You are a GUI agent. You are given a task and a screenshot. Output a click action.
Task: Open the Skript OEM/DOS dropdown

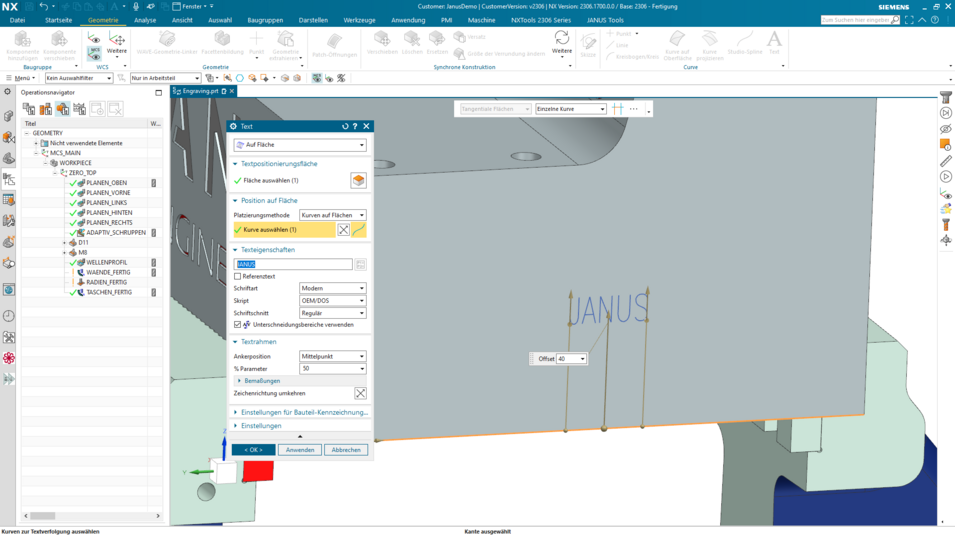pos(333,301)
